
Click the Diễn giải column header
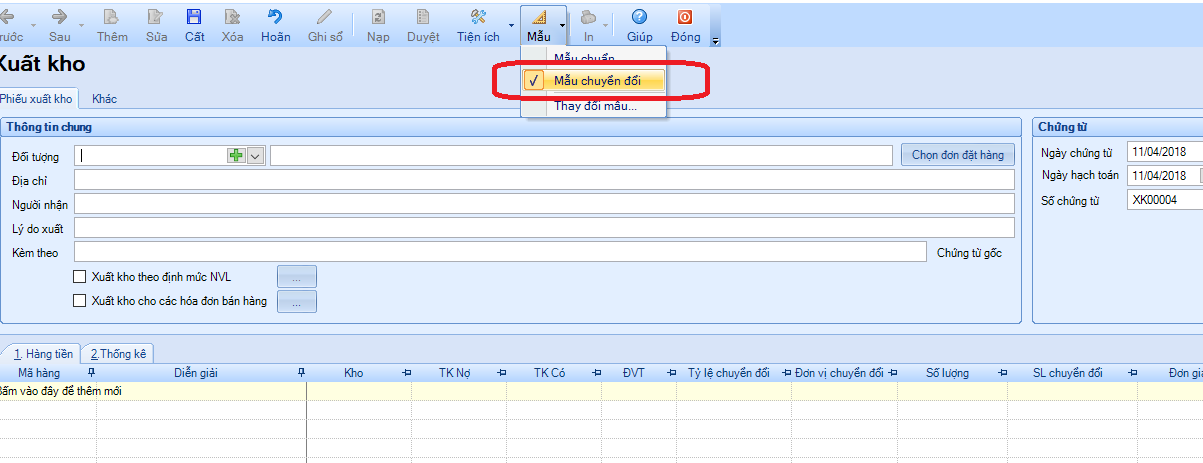(x=195, y=373)
